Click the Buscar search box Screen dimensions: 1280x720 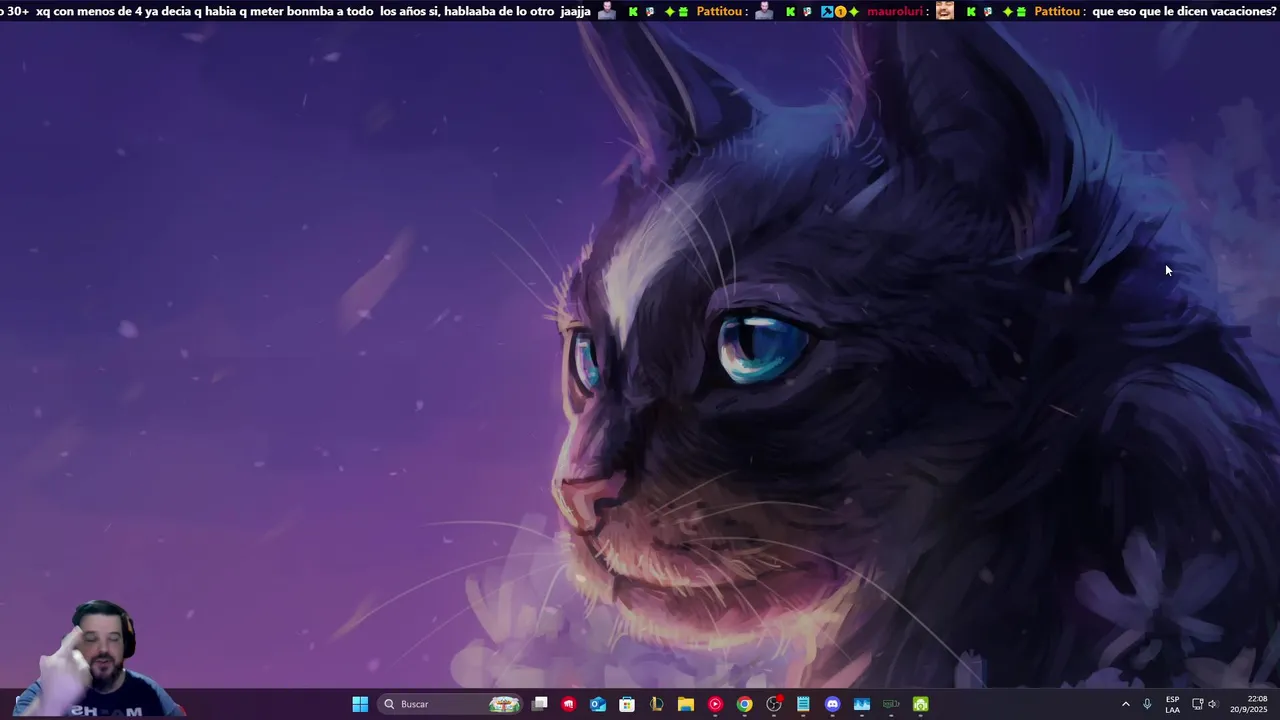(x=451, y=704)
